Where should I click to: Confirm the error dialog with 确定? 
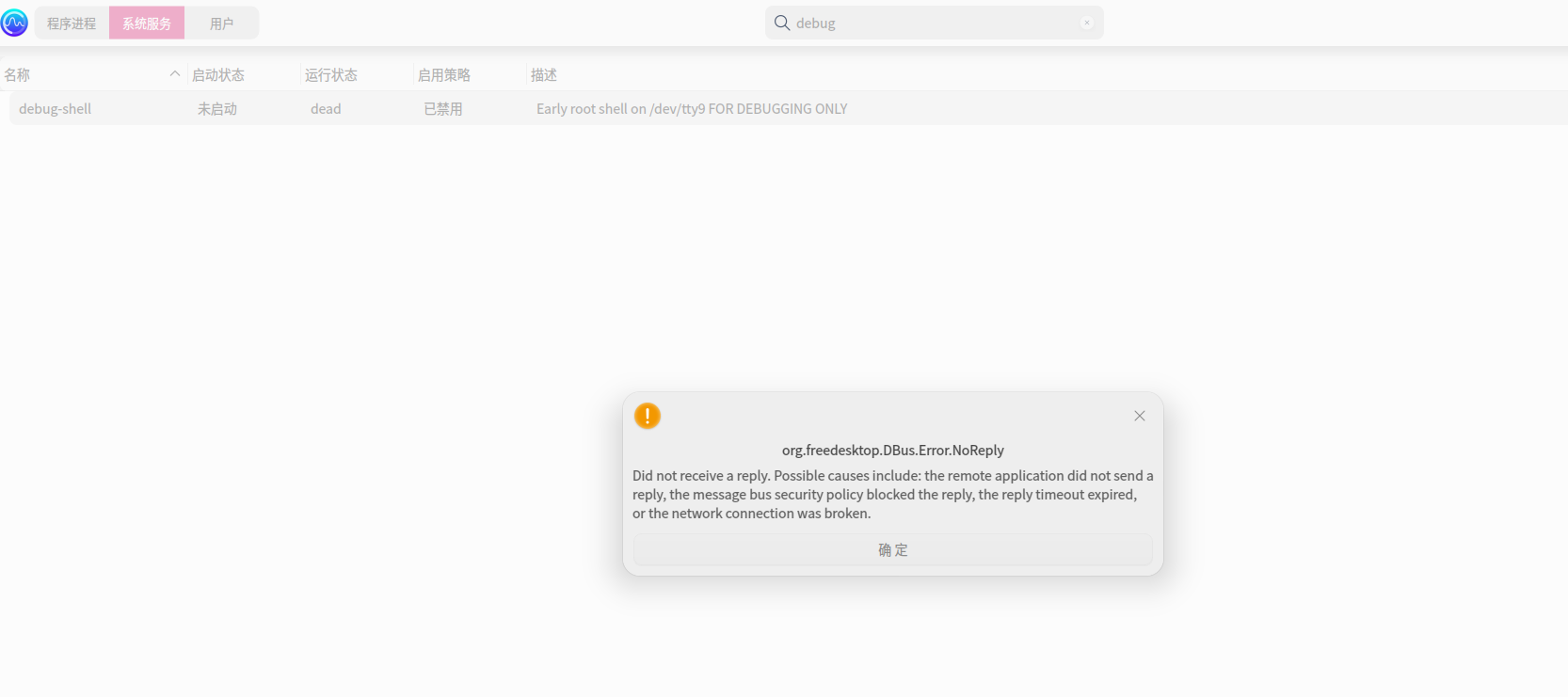(x=893, y=550)
